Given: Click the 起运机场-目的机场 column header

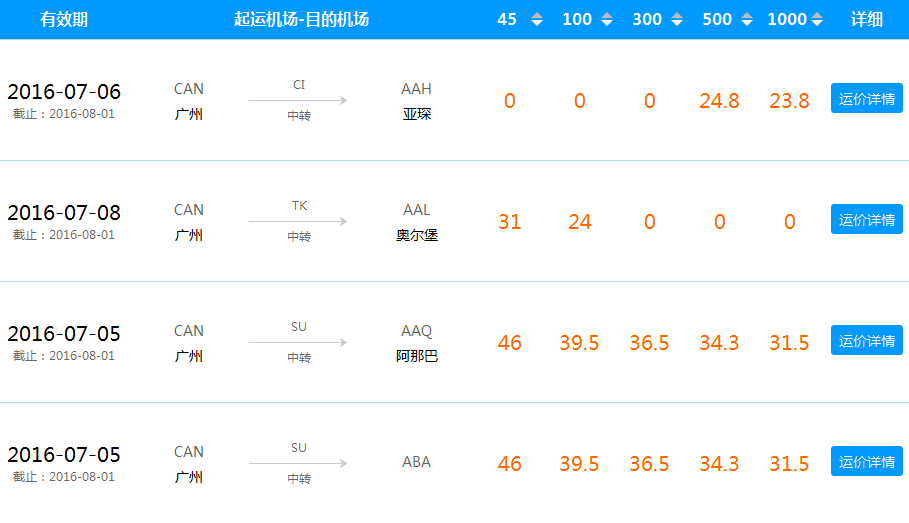Looking at the screenshot, I should [x=301, y=19].
